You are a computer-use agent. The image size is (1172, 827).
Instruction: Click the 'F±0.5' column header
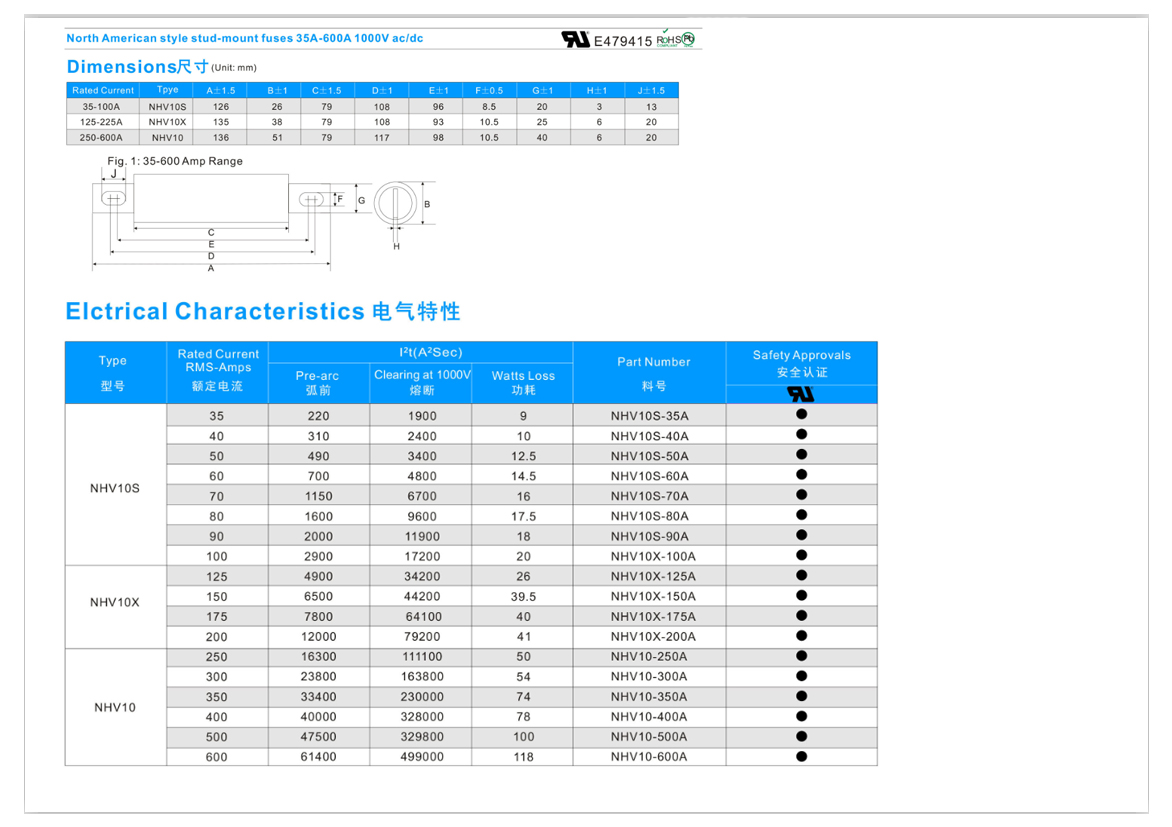[490, 90]
